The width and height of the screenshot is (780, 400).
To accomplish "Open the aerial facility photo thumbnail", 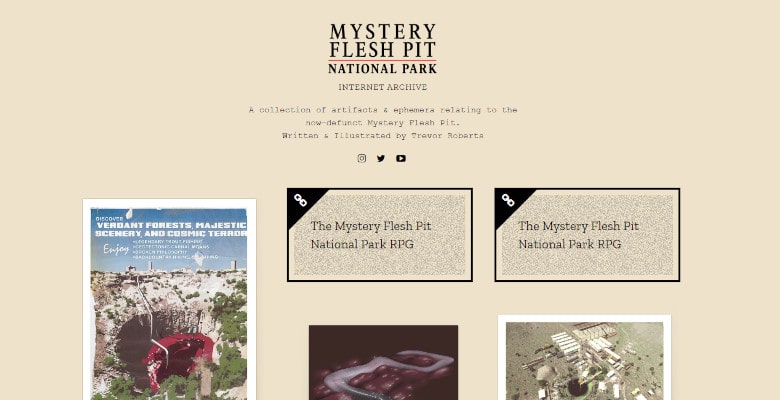I will tap(585, 357).
